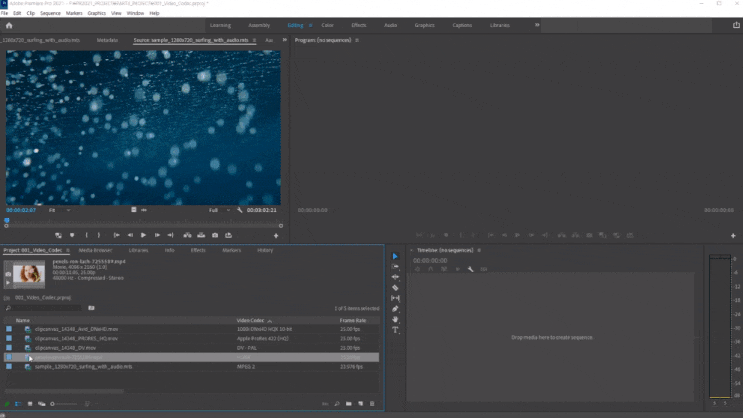The image size is (743, 418).
Task: Expand the workspace overflow chevron
Action: [x=536, y=25]
